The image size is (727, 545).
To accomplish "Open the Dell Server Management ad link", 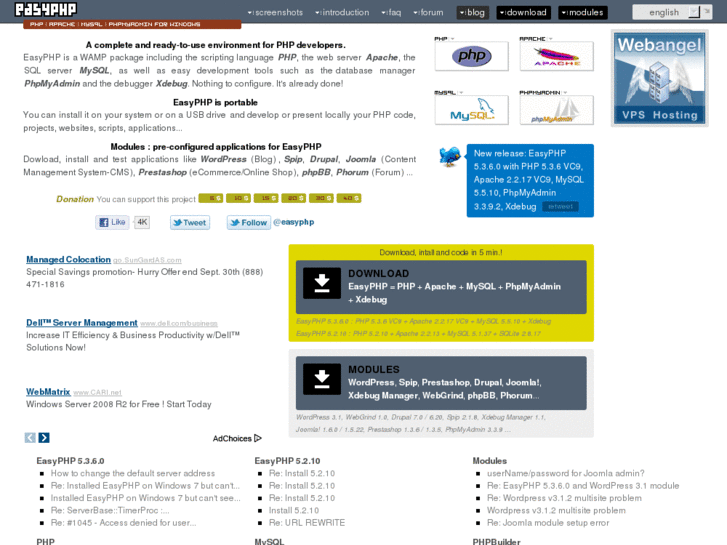I will point(82,323).
